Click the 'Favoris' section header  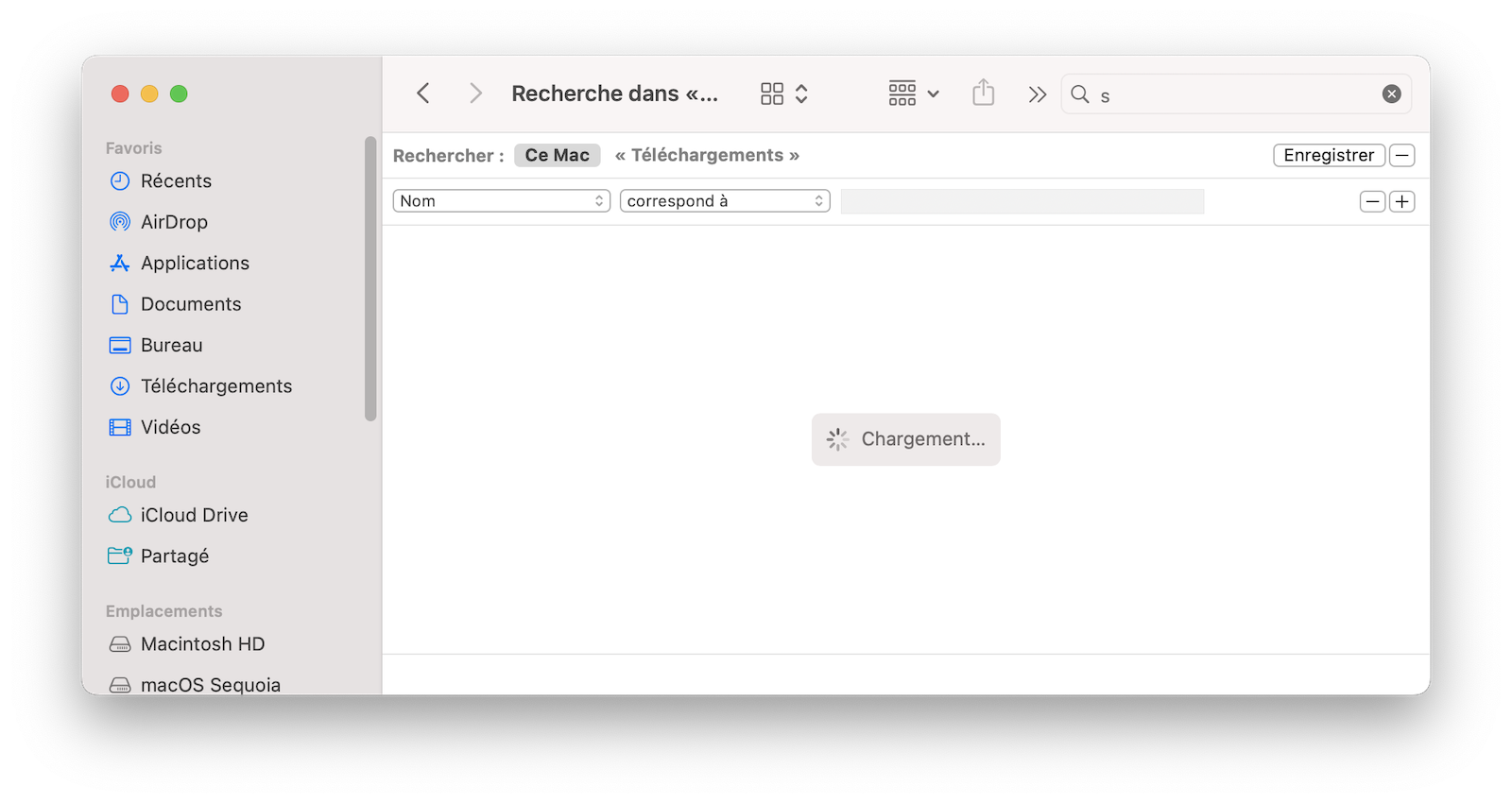click(133, 148)
